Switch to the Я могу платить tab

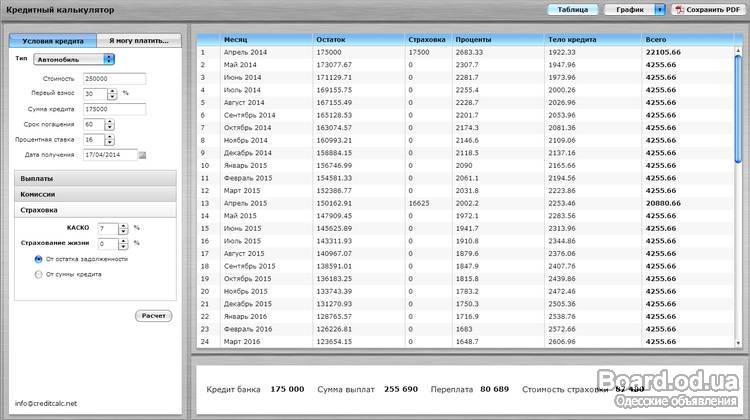click(139, 41)
